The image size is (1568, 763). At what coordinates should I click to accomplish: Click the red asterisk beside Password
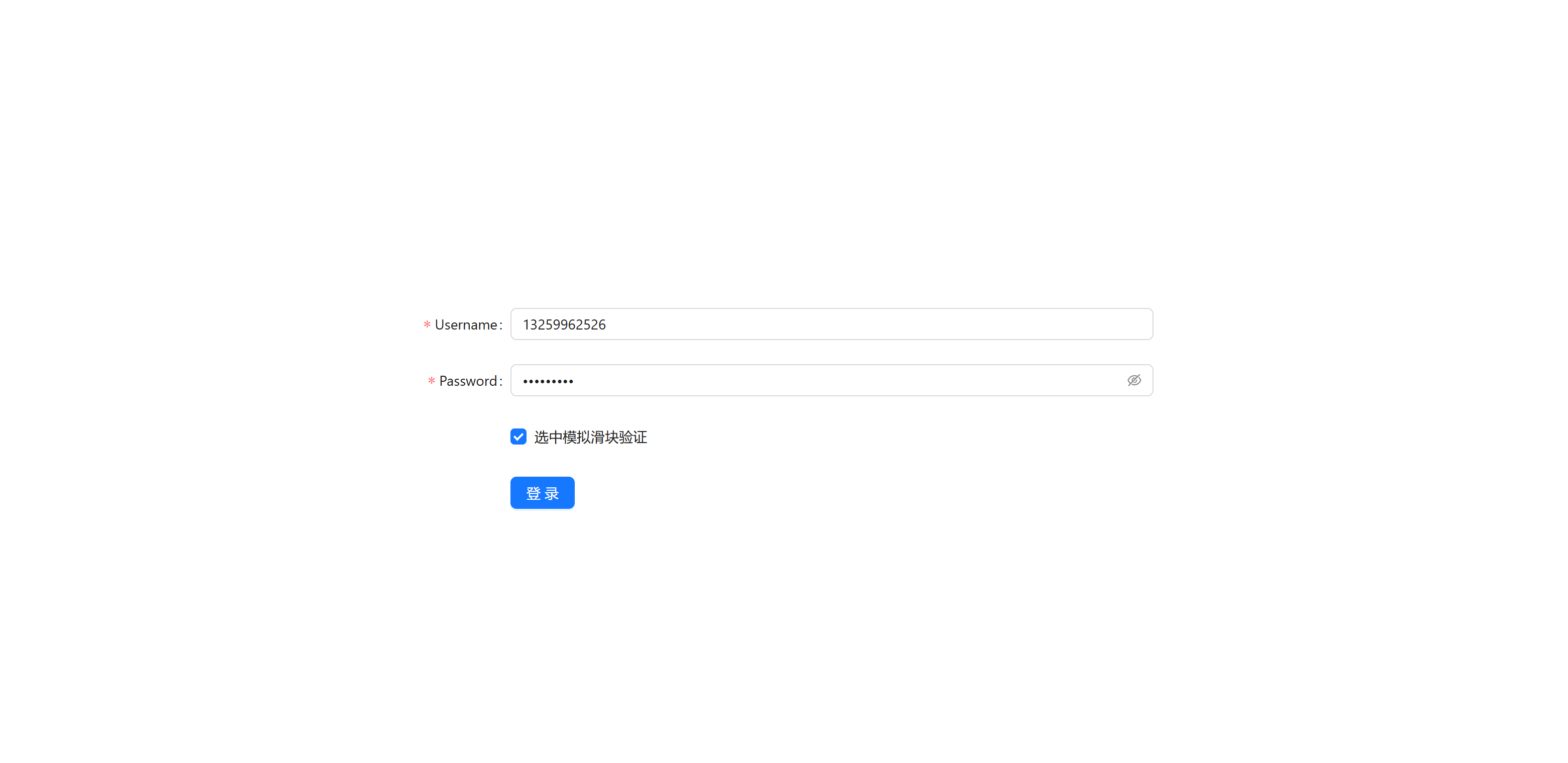[431, 382]
